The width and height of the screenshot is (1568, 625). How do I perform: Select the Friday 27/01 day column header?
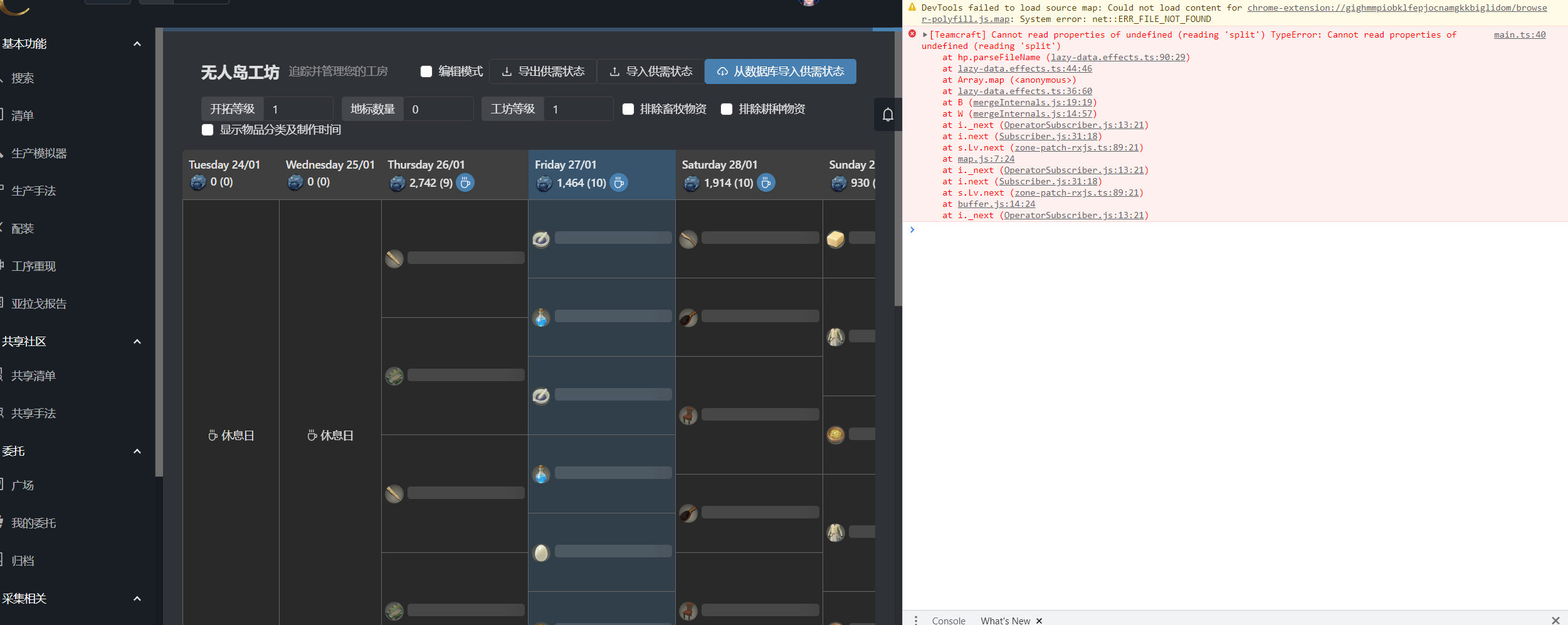565,164
